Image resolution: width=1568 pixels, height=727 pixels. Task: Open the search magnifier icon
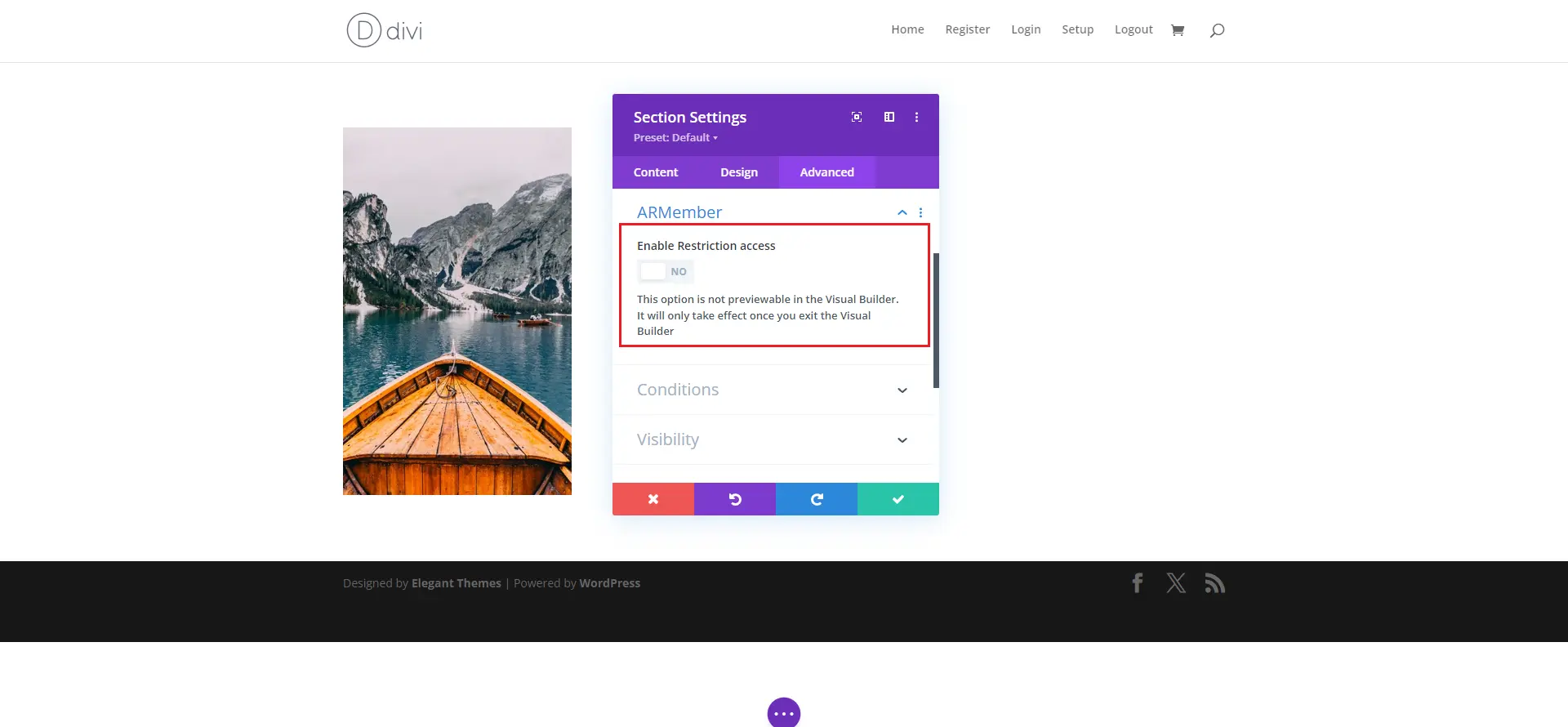point(1217,30)
